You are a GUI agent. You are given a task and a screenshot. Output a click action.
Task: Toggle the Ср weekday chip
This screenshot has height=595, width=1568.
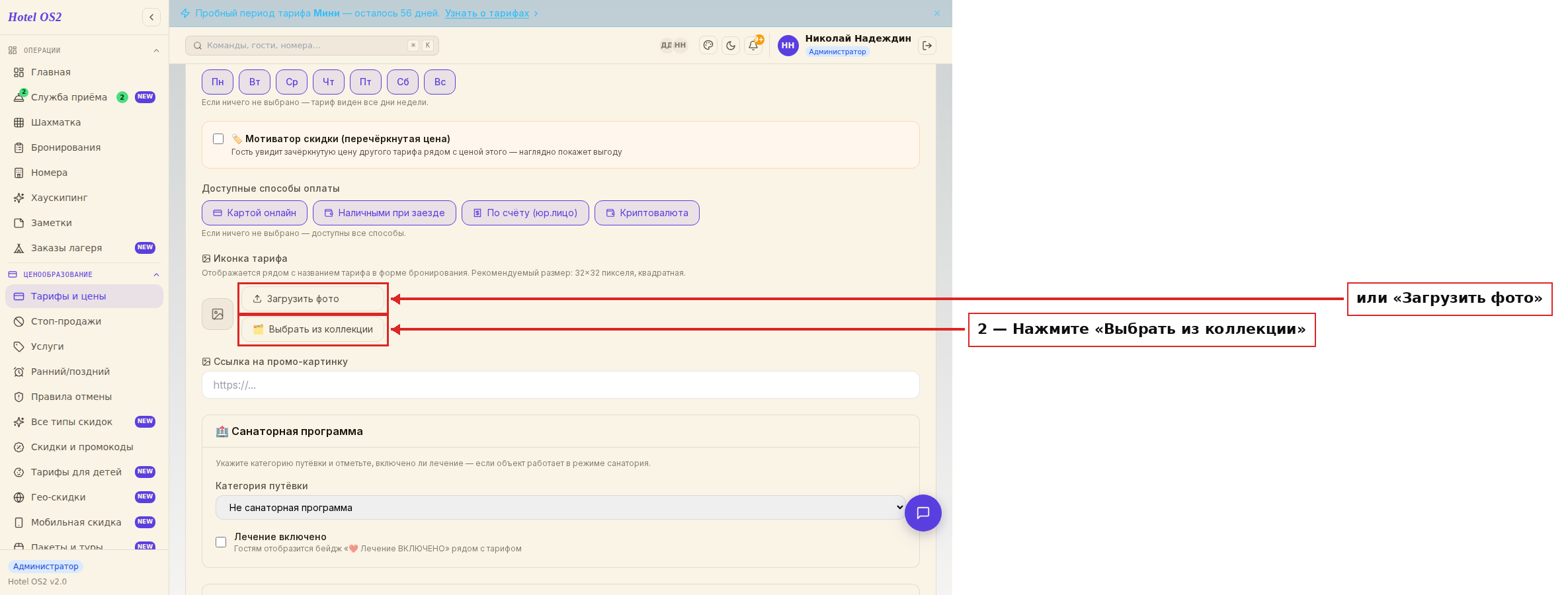tap(292, 82)
